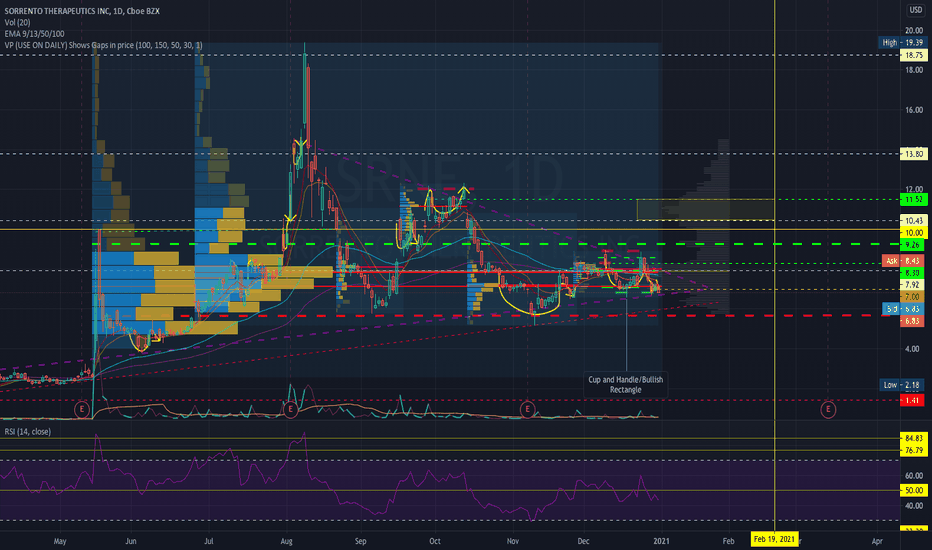
Task: Select the yellow 10.00 price label
Action: [x=914, y=232]
